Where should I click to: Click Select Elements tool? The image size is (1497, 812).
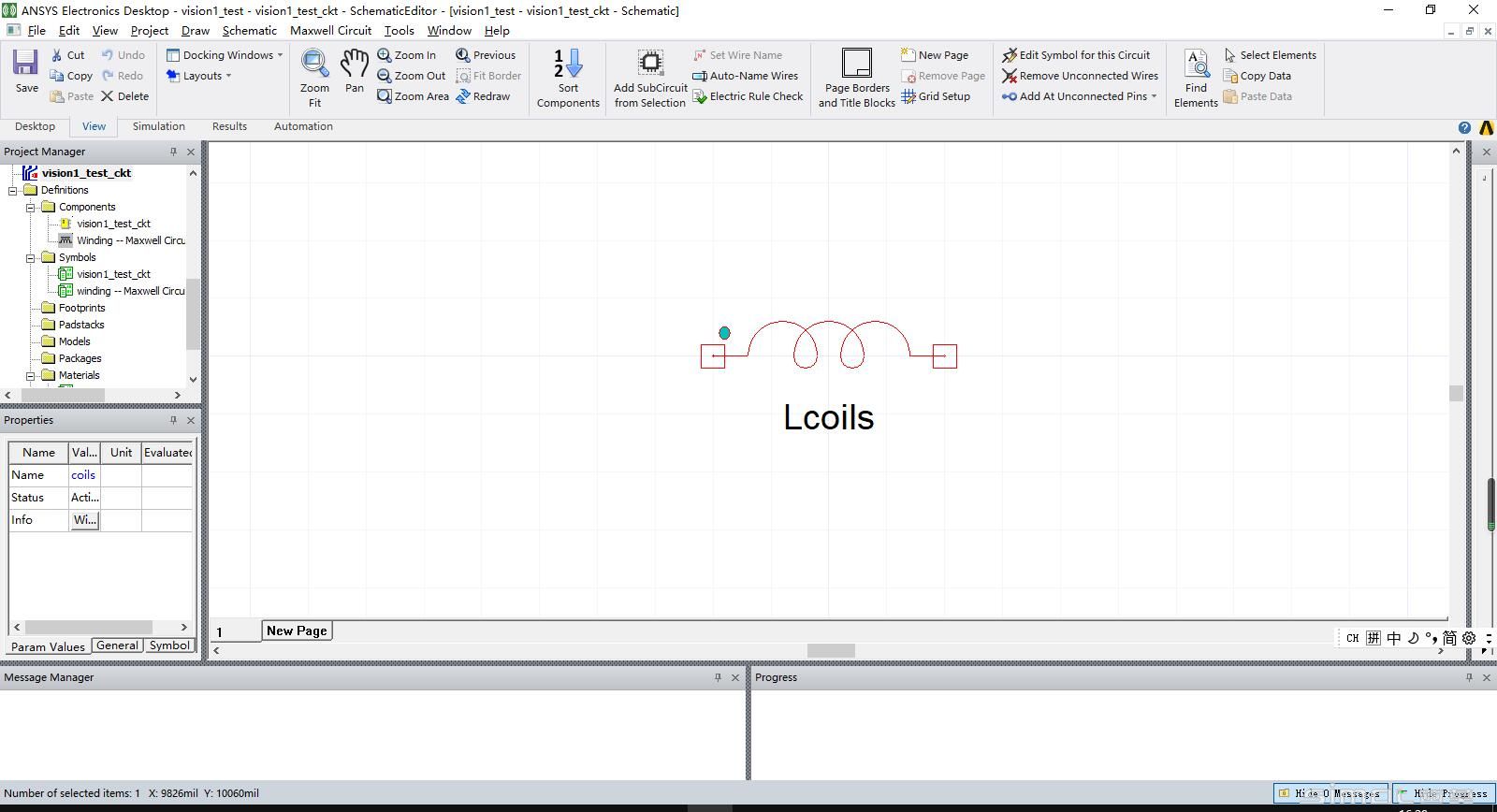click(x=1270, y=55)
